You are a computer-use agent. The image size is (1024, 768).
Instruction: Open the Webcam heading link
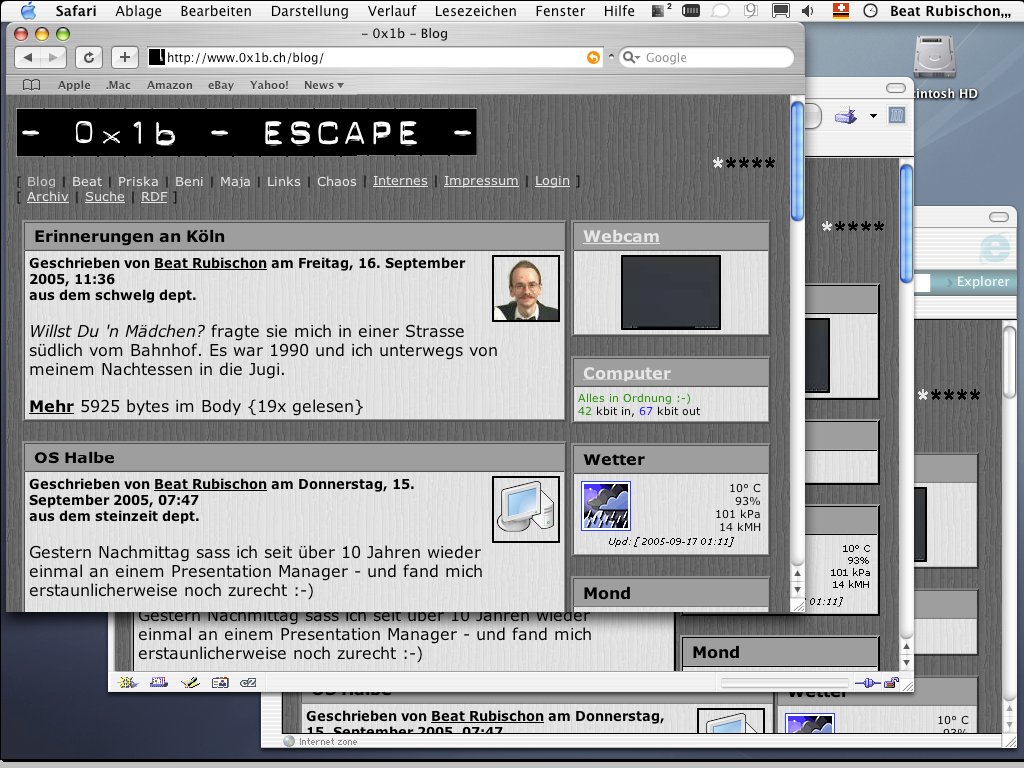pyautogui.click(x=621, y=236)
